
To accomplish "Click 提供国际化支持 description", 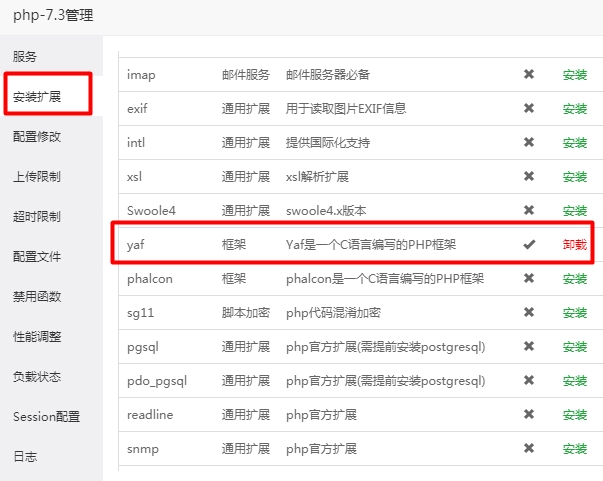I will click(x=328, y=143).
